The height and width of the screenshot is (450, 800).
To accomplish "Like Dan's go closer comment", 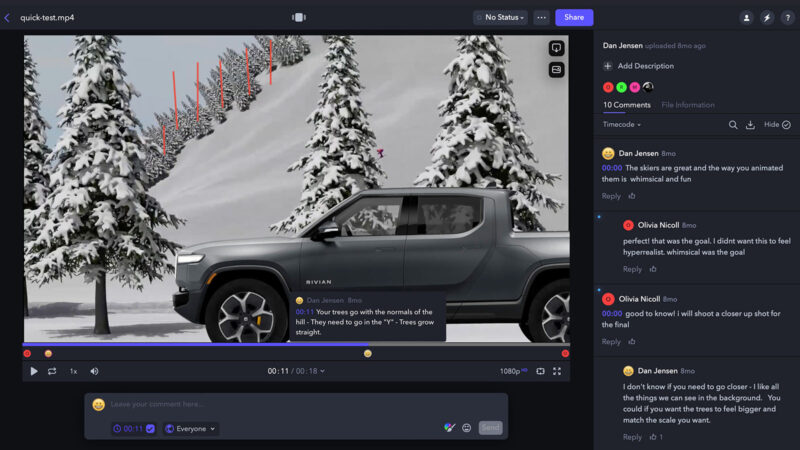I will point(655,437).
